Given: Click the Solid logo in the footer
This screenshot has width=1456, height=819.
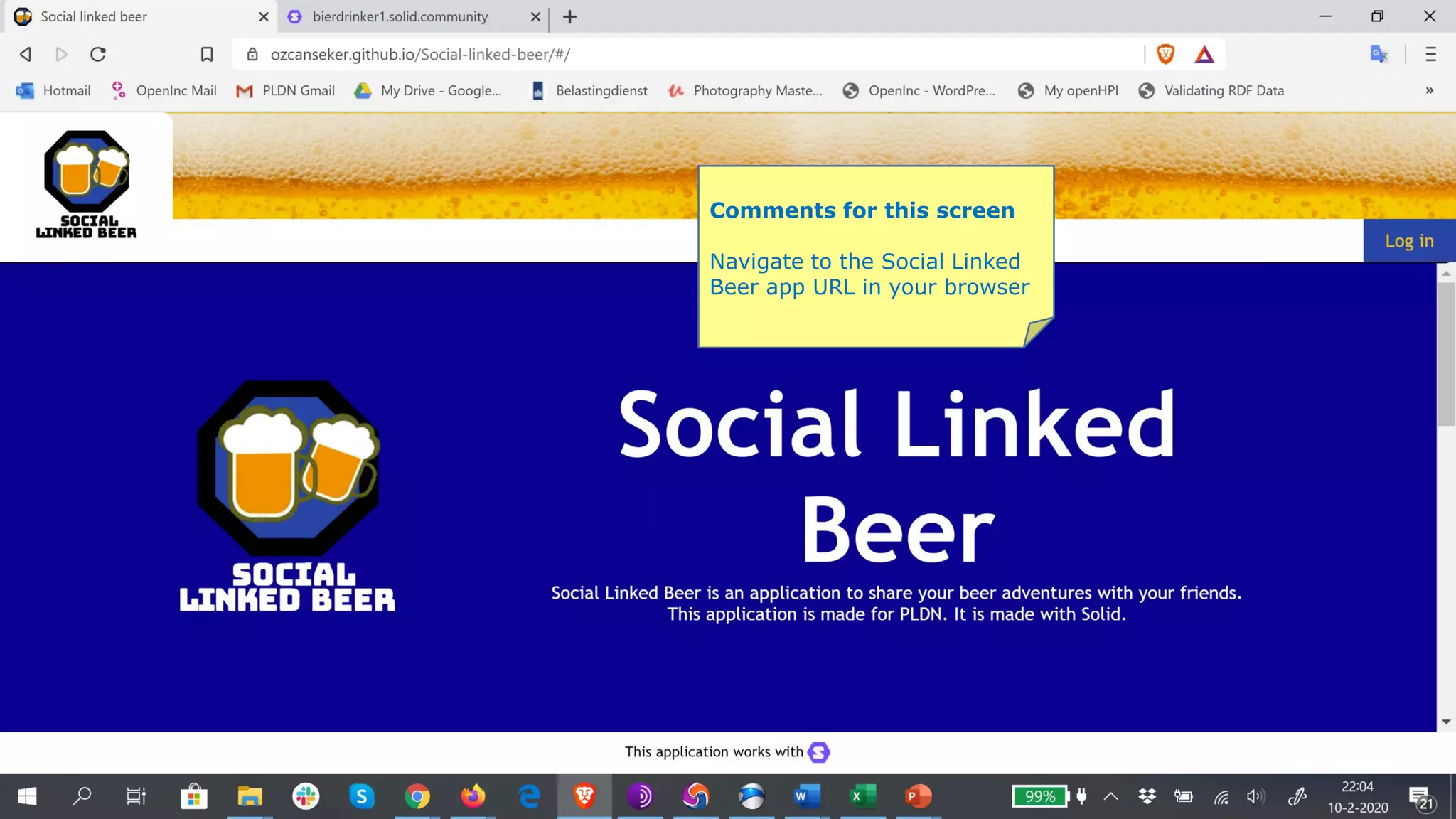Looking at the screenshot, I should coord(819,752).
